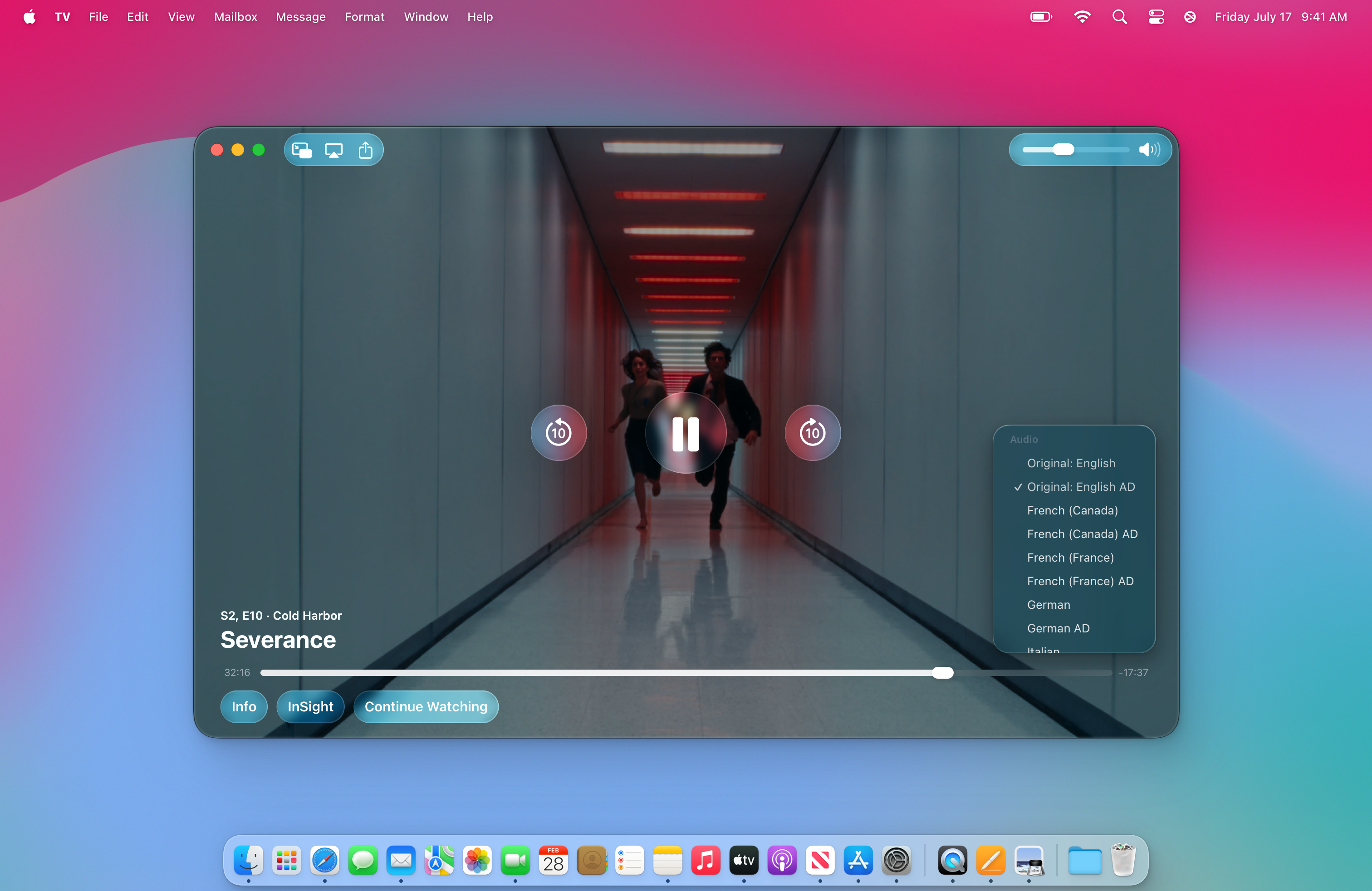
Task: Click the AirPlay icon
Action: tap(333, 150)
